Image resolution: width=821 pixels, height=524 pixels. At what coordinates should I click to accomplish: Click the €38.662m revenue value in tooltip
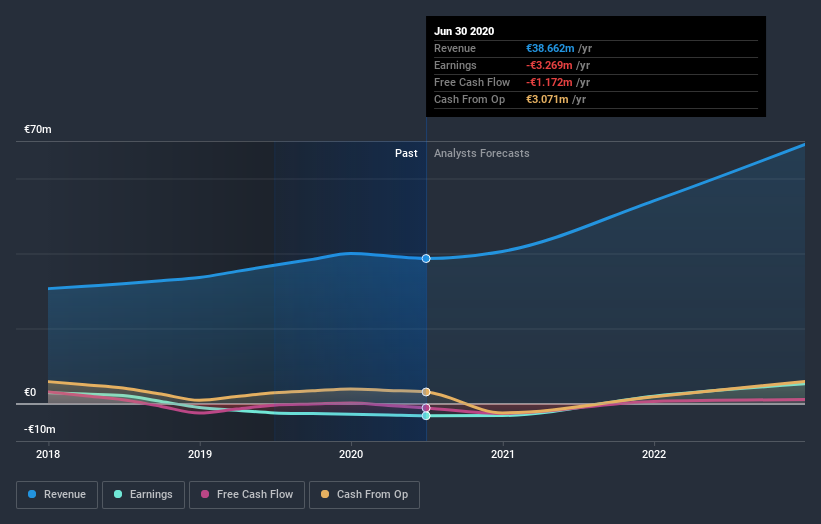pyautogui.click(x=550, y=48)
